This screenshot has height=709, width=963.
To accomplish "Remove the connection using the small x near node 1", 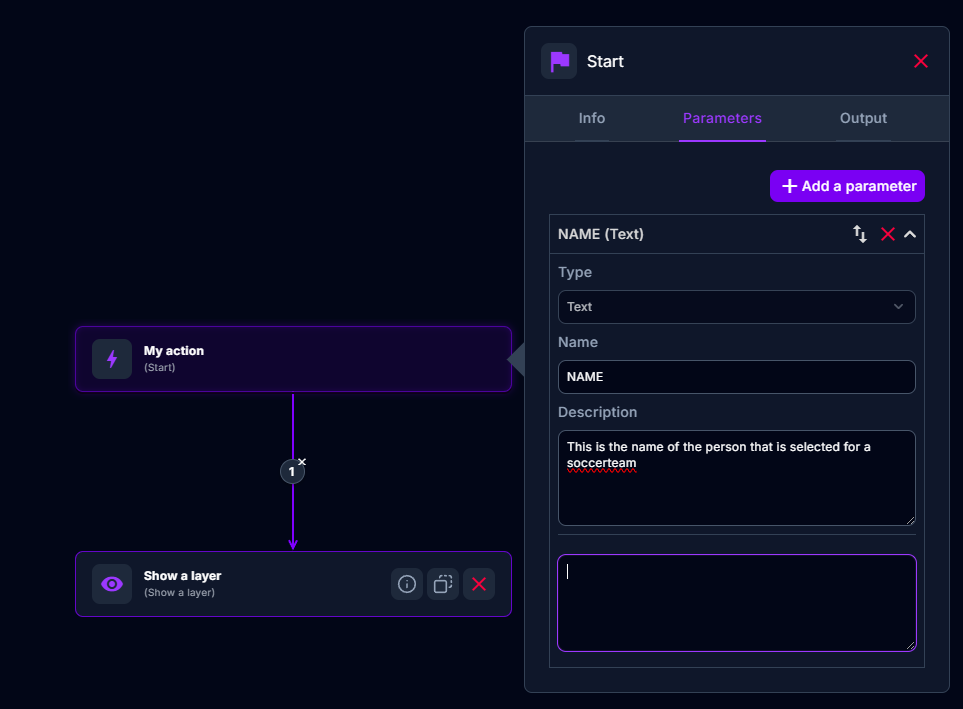I will (x=302, y=461).
